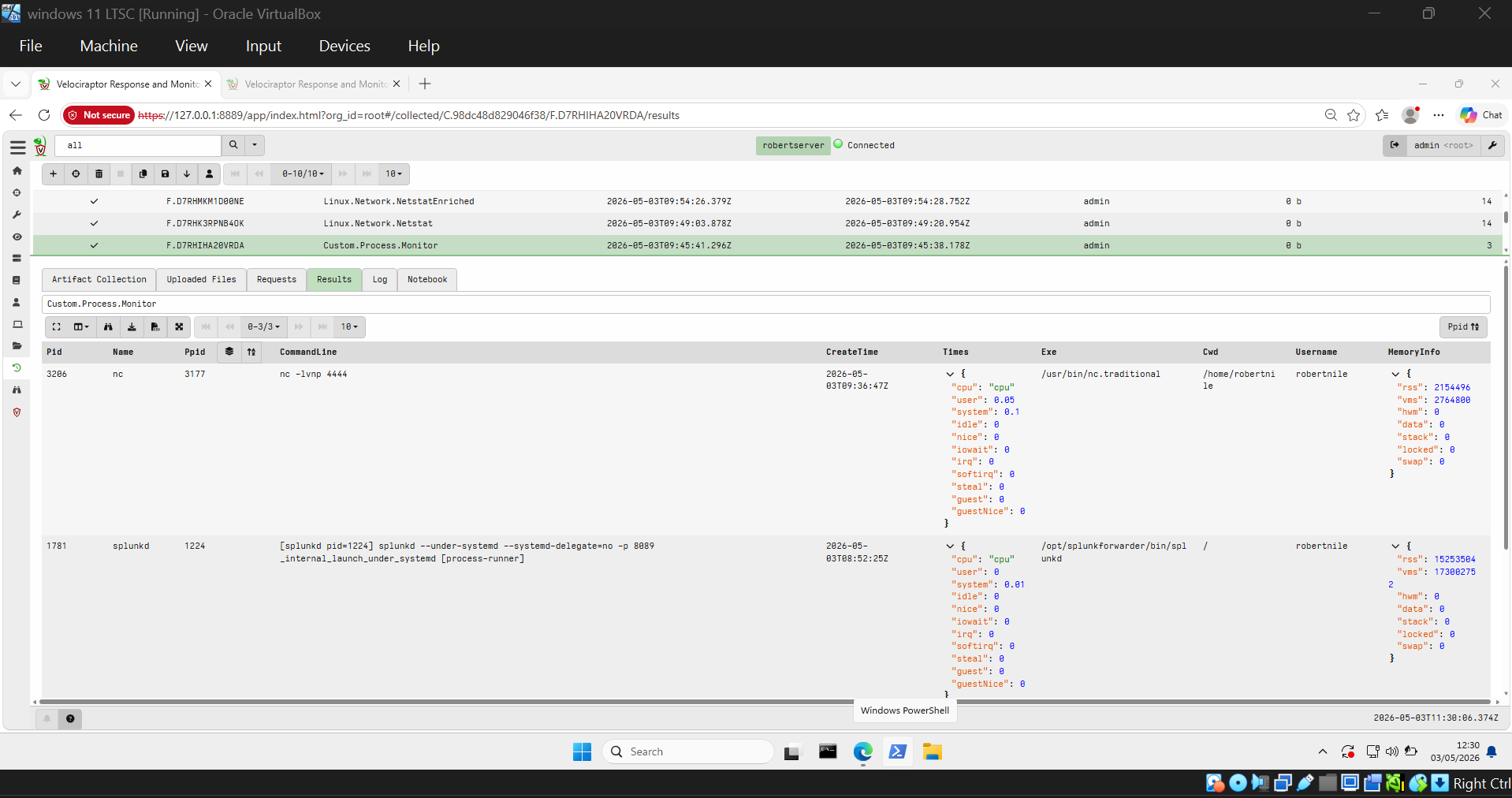Viewport: 1512px width, 798px height.
Task: Open Windows PowerShell from taskbar
Action: [x=897, y=752]
